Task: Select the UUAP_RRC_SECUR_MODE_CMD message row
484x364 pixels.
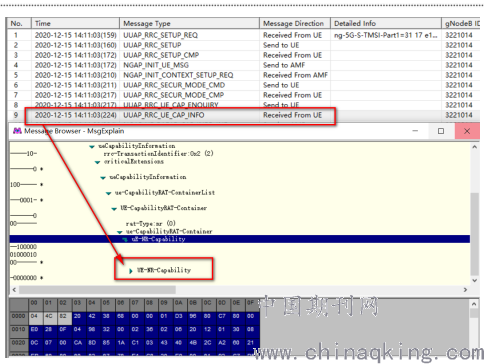Action: pos(243,85)
